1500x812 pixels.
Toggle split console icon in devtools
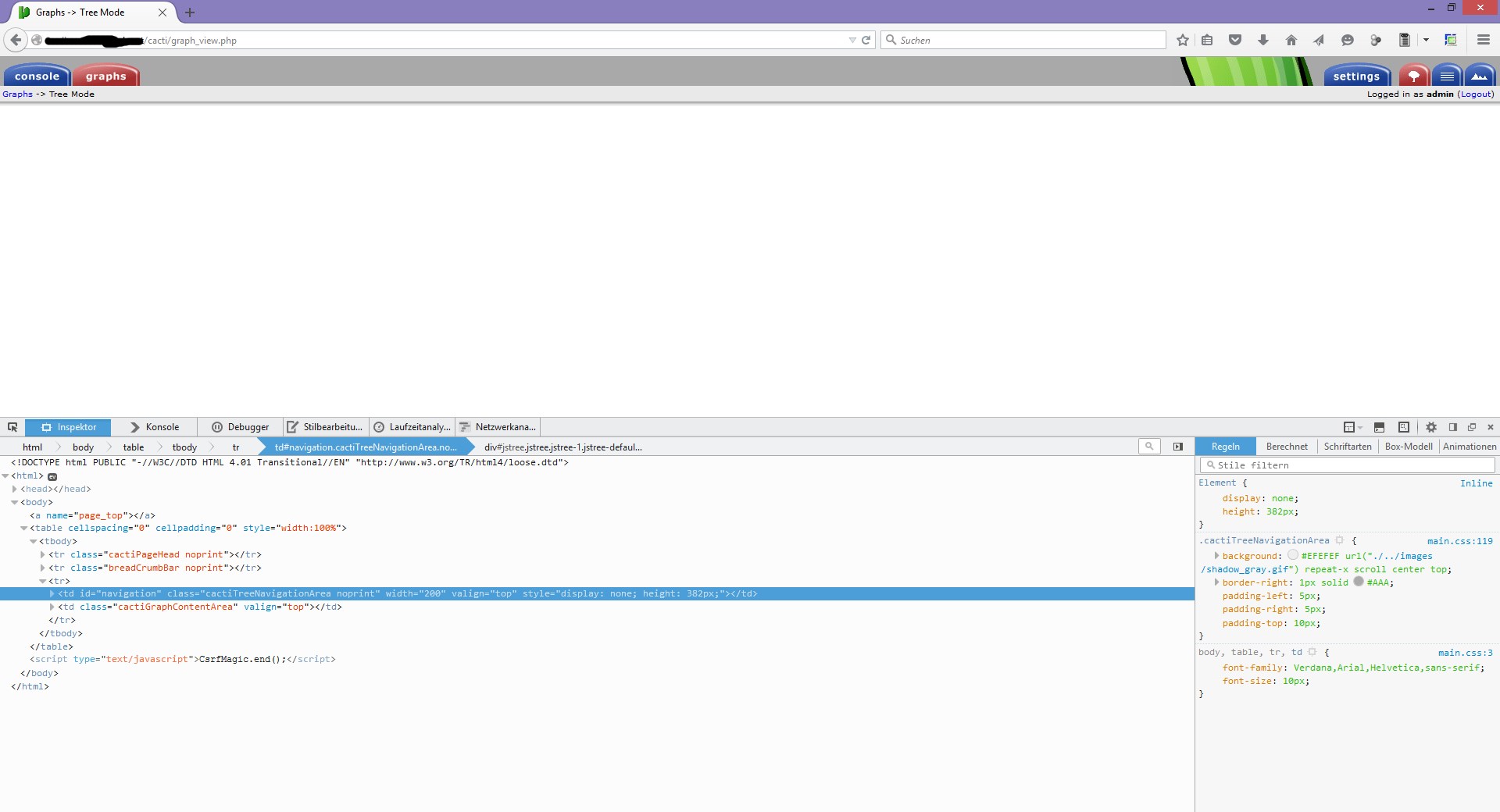point(1379,427)
